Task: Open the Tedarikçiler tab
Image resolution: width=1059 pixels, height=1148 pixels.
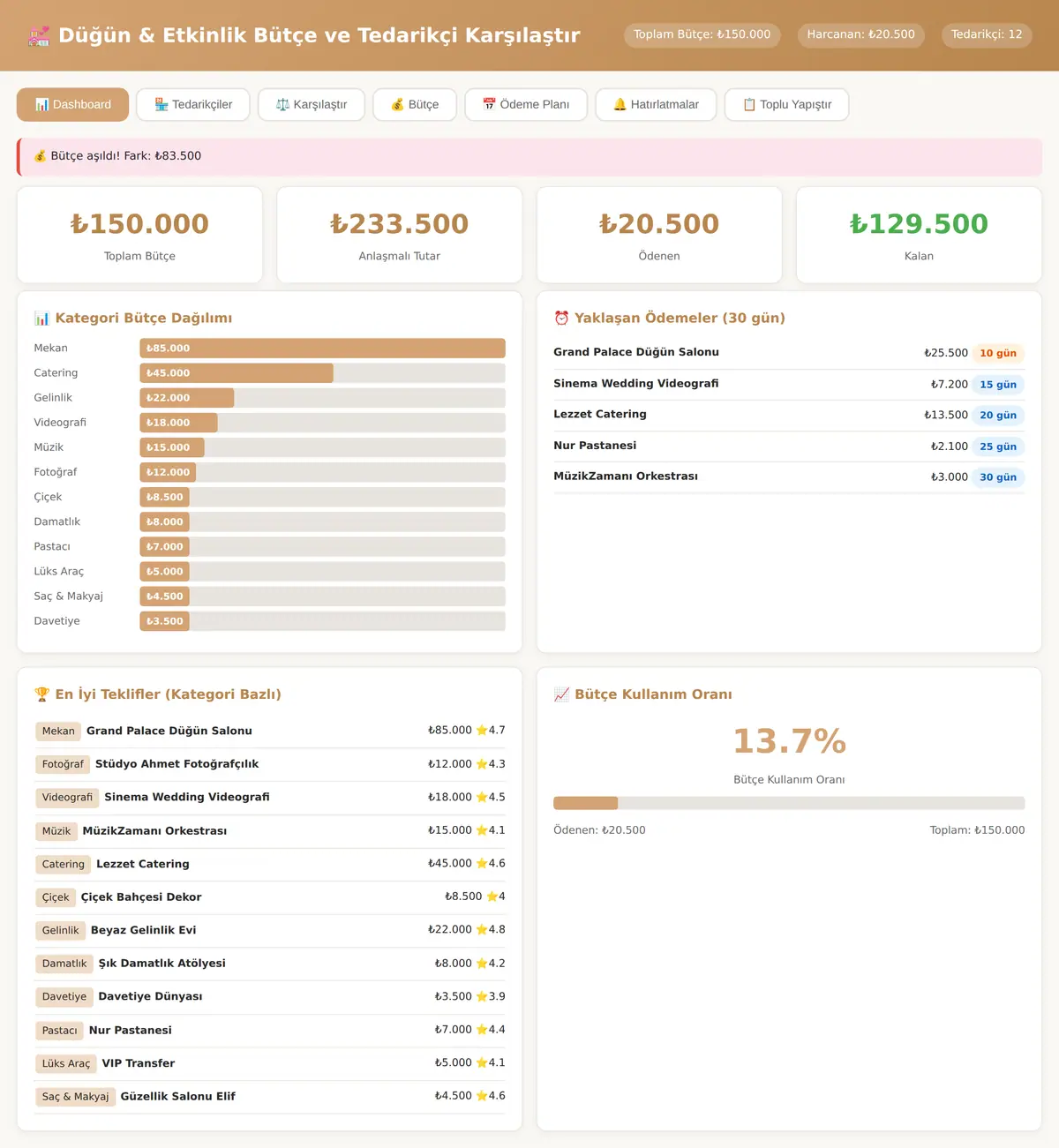Action: 193,104
